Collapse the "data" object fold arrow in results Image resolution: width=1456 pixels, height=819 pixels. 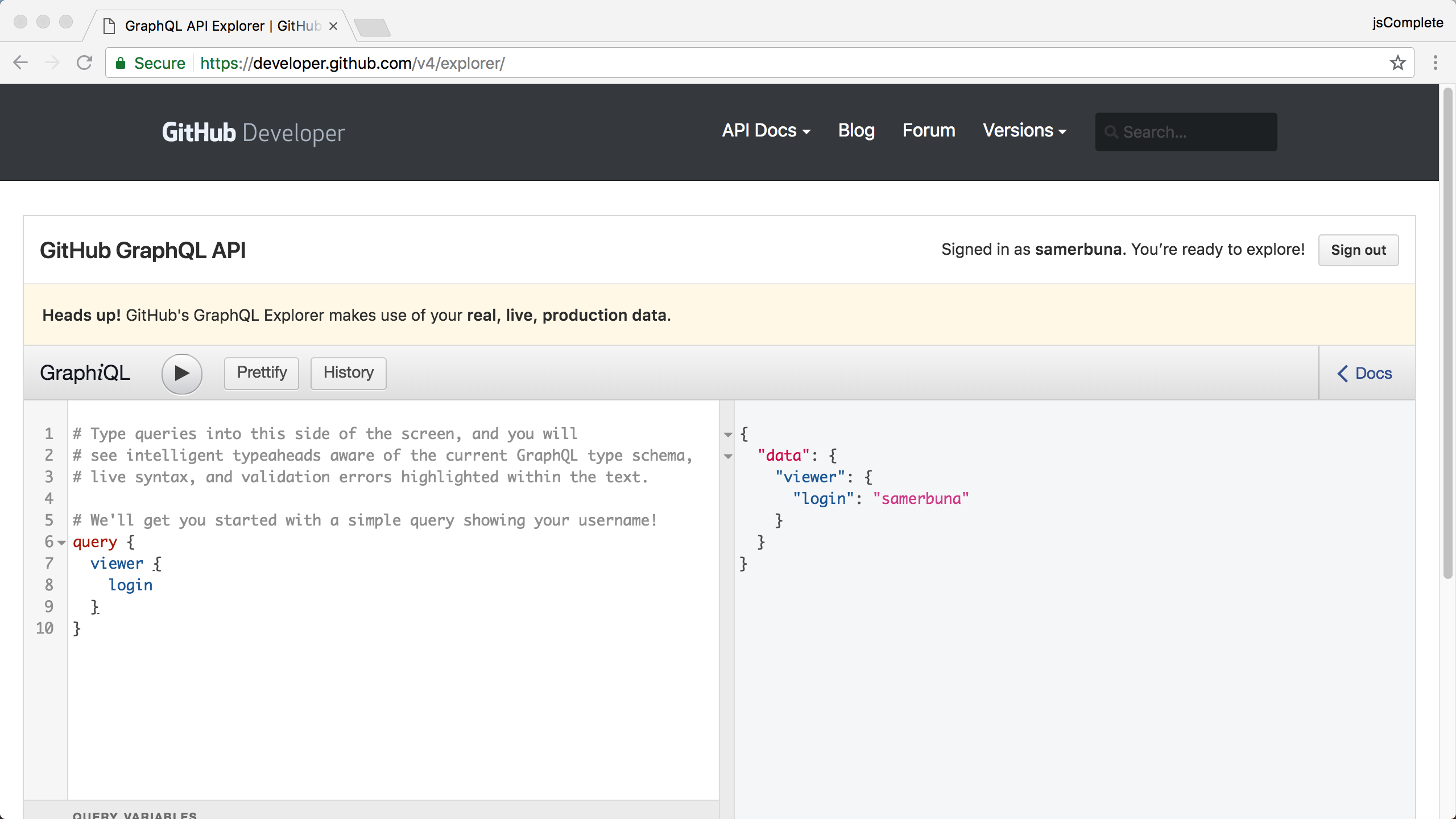coord(728,457)
